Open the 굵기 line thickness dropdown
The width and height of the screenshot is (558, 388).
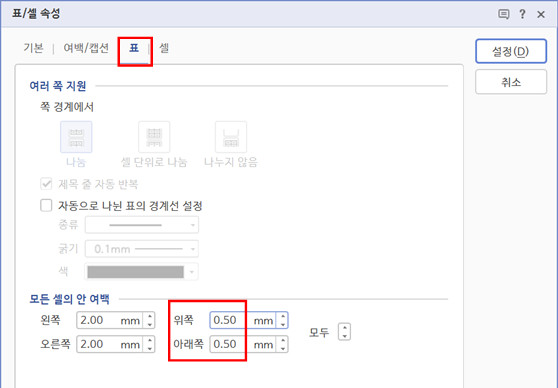142,249
